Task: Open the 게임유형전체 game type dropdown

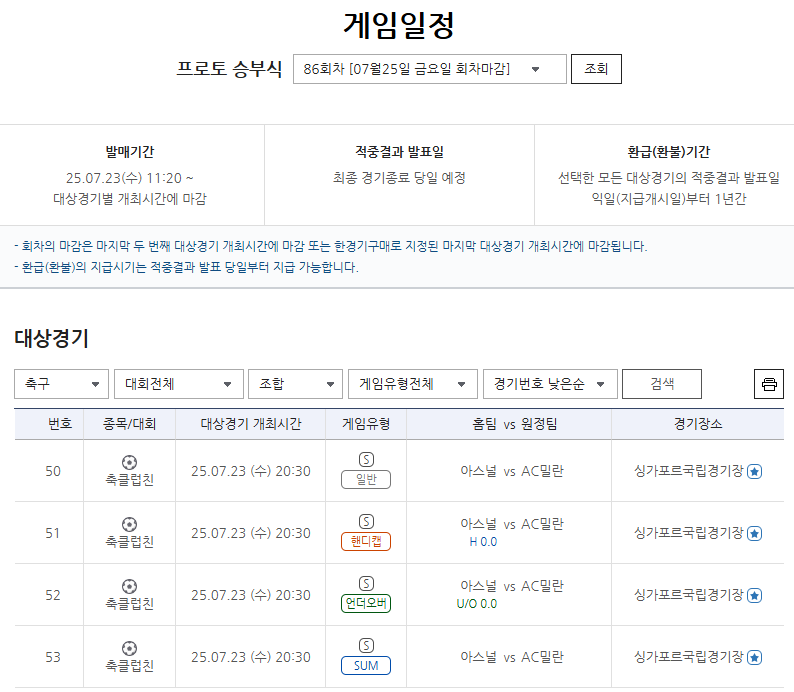Action: (x=412, y=384)
